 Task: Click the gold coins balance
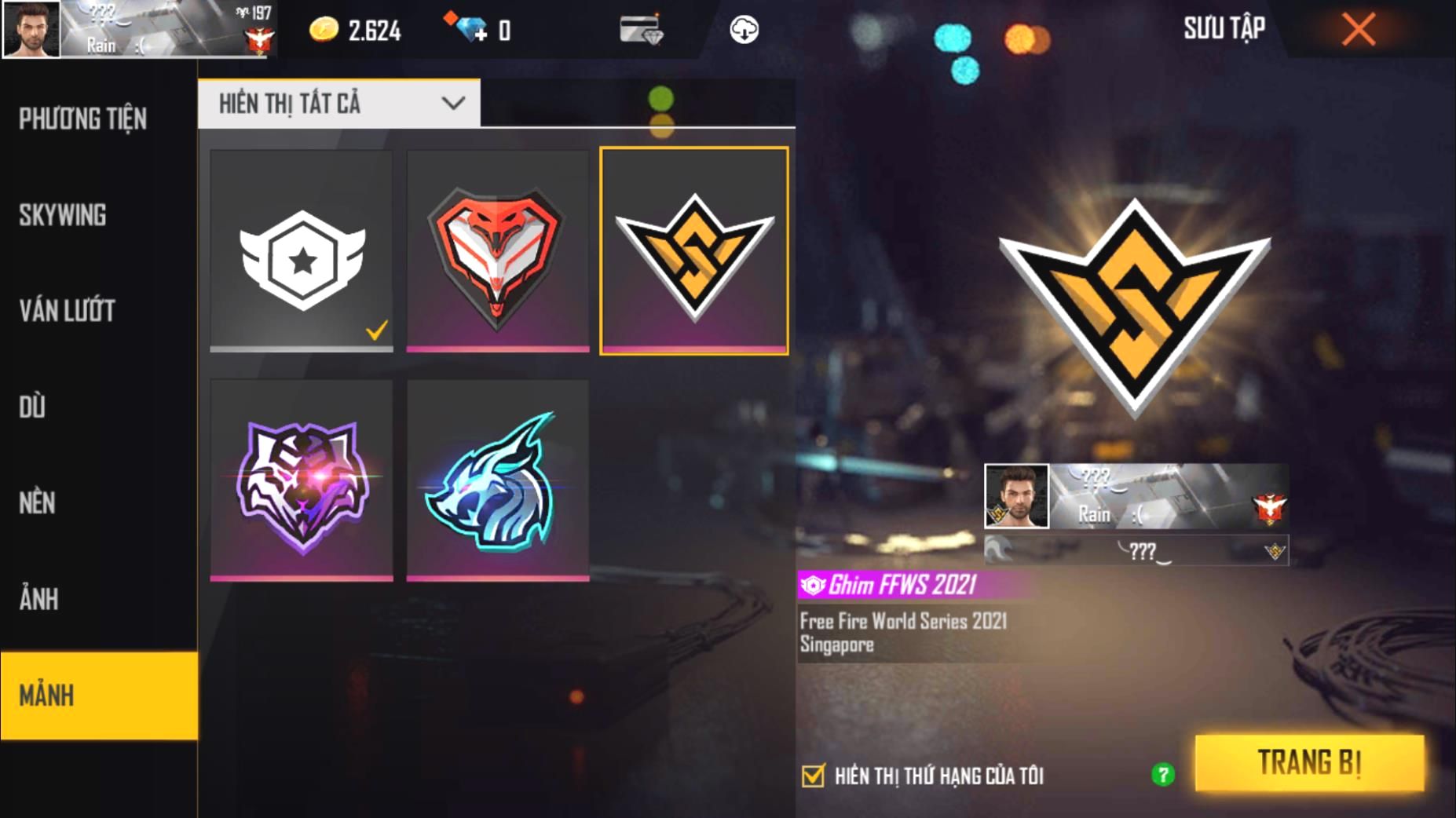(355, 30)
